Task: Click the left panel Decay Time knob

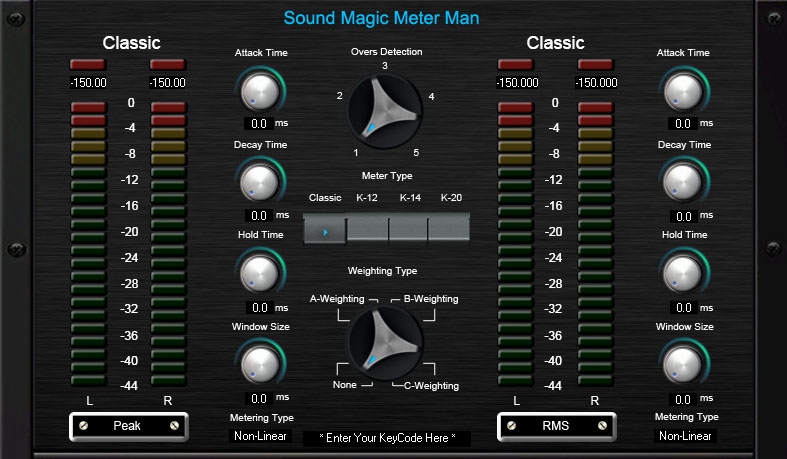Action: 259,183
